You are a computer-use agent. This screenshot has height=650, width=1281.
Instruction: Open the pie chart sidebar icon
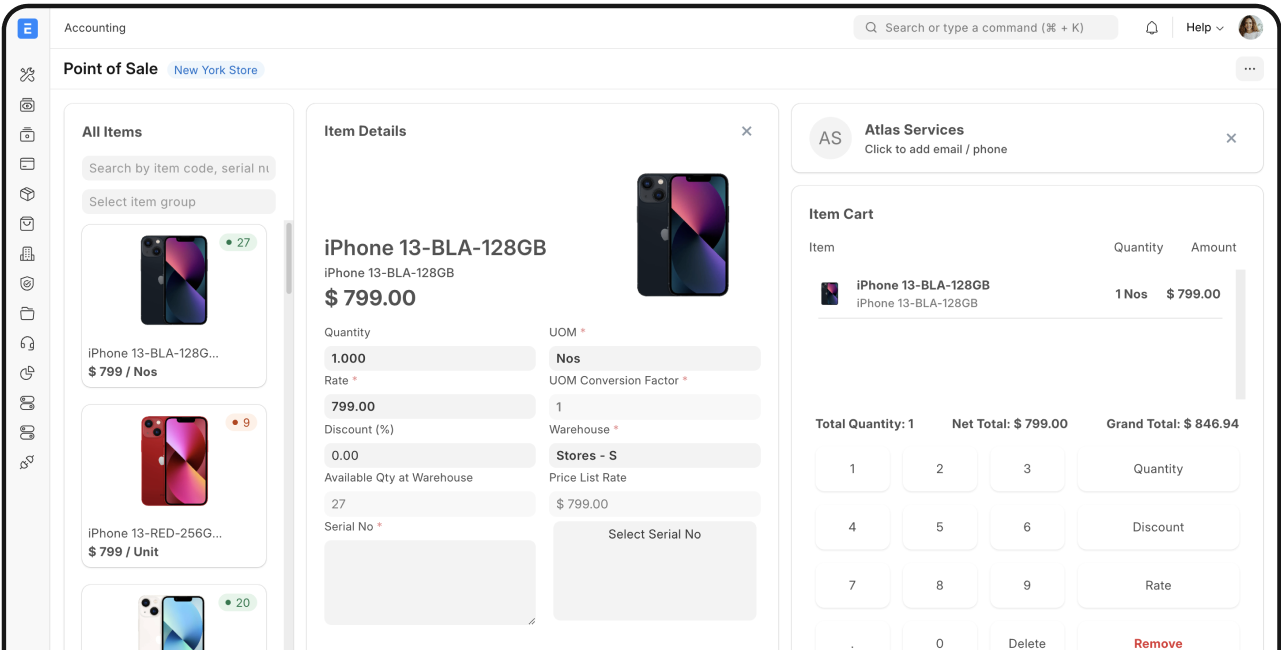pyautogui.click(x=27, y=373)
